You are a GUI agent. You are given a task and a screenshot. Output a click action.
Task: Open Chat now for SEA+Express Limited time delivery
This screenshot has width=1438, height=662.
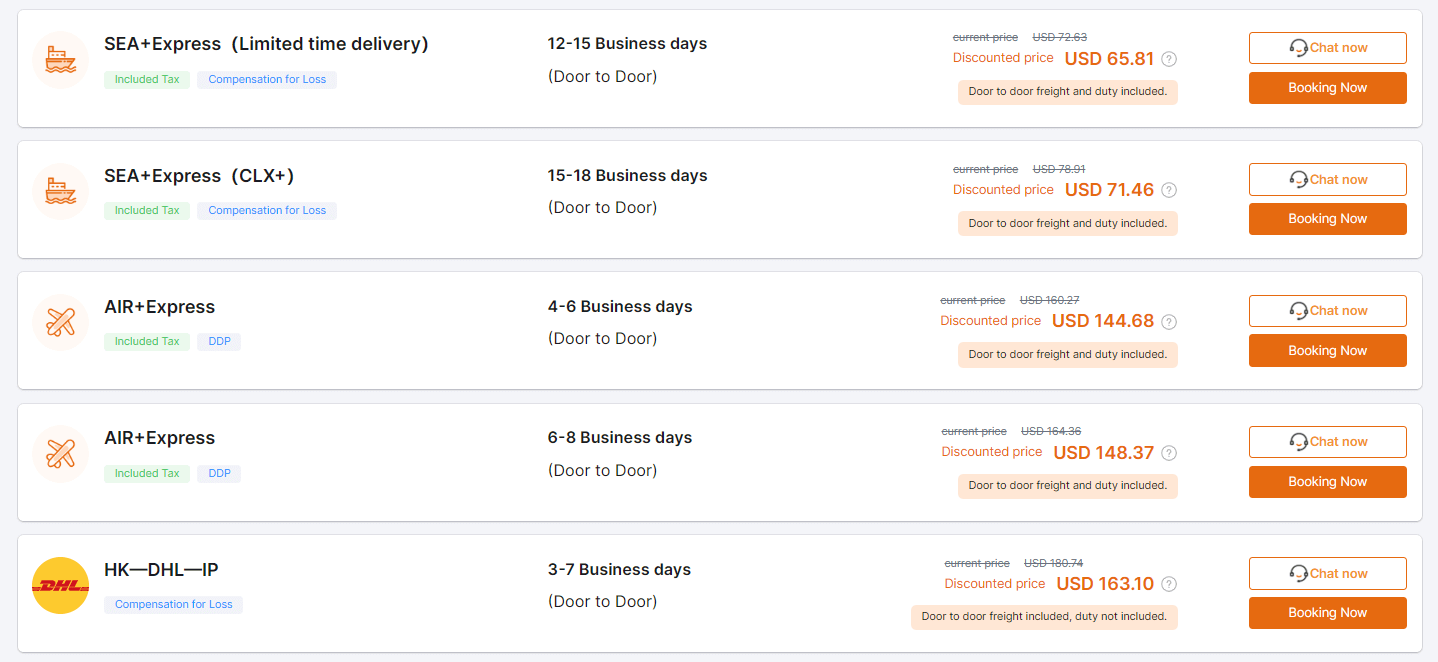point(1327,48)
